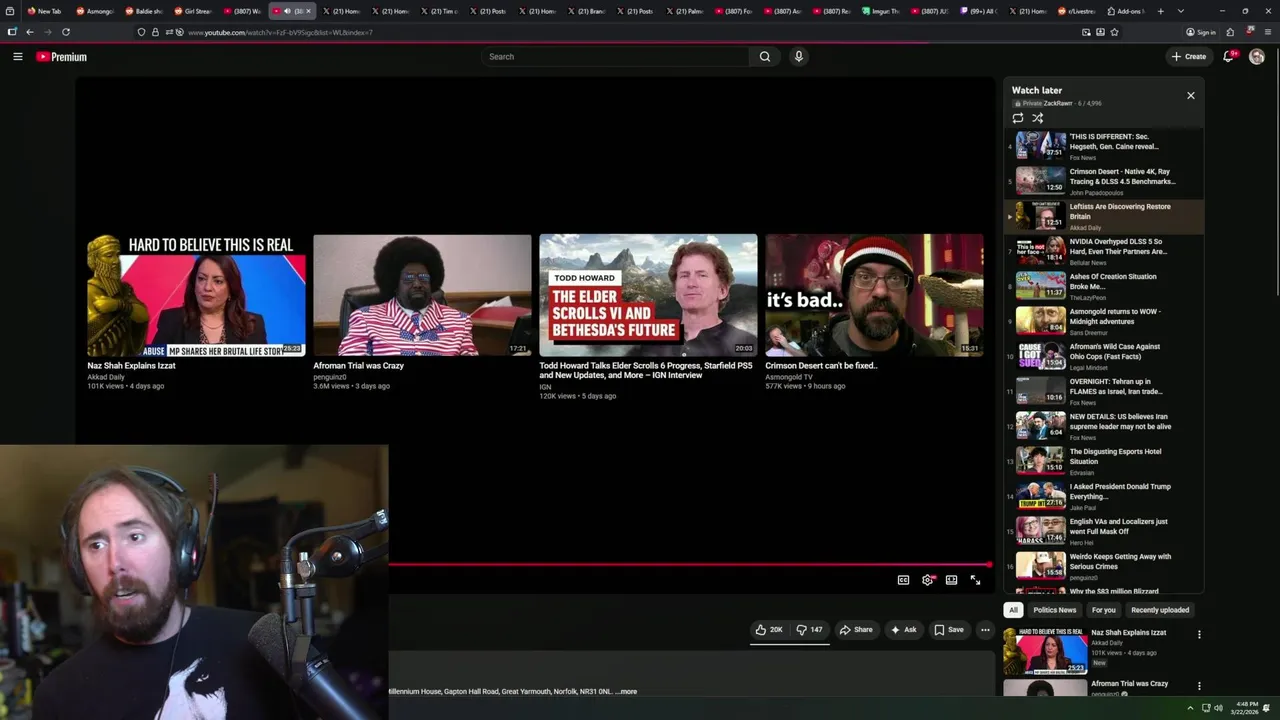Toggle theater mode in the player
Viewport: 1280px width, 720px height.
point(951,580)
